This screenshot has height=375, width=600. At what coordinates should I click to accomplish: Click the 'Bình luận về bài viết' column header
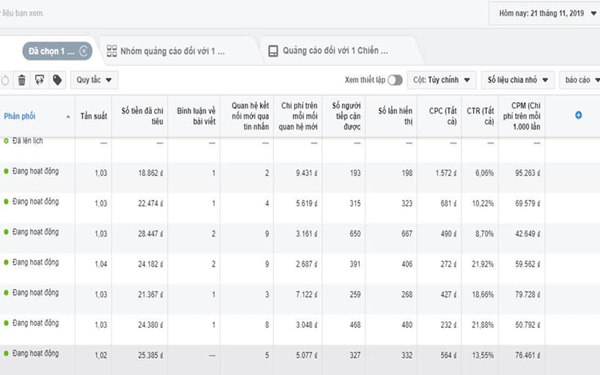tap(194, 116)
